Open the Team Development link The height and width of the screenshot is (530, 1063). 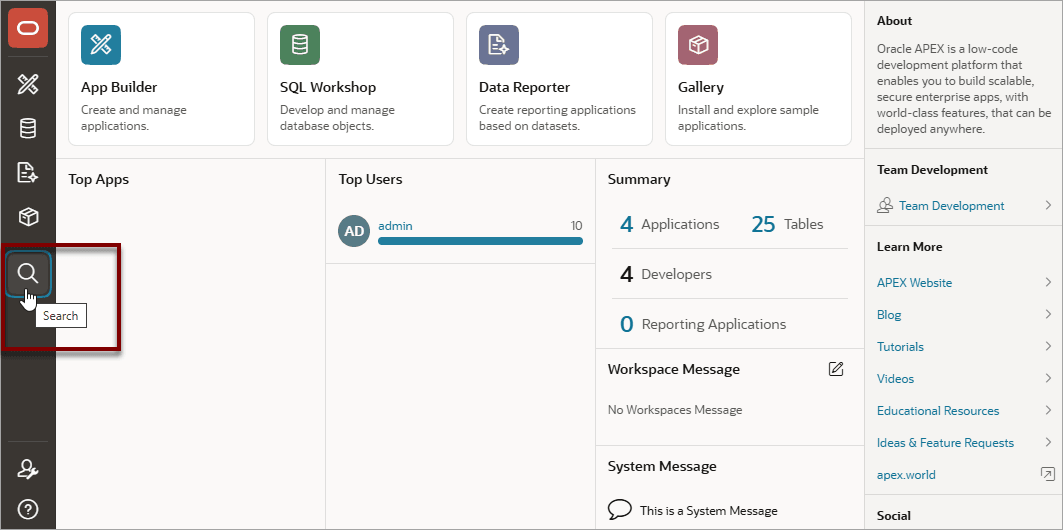coord(952,206)
